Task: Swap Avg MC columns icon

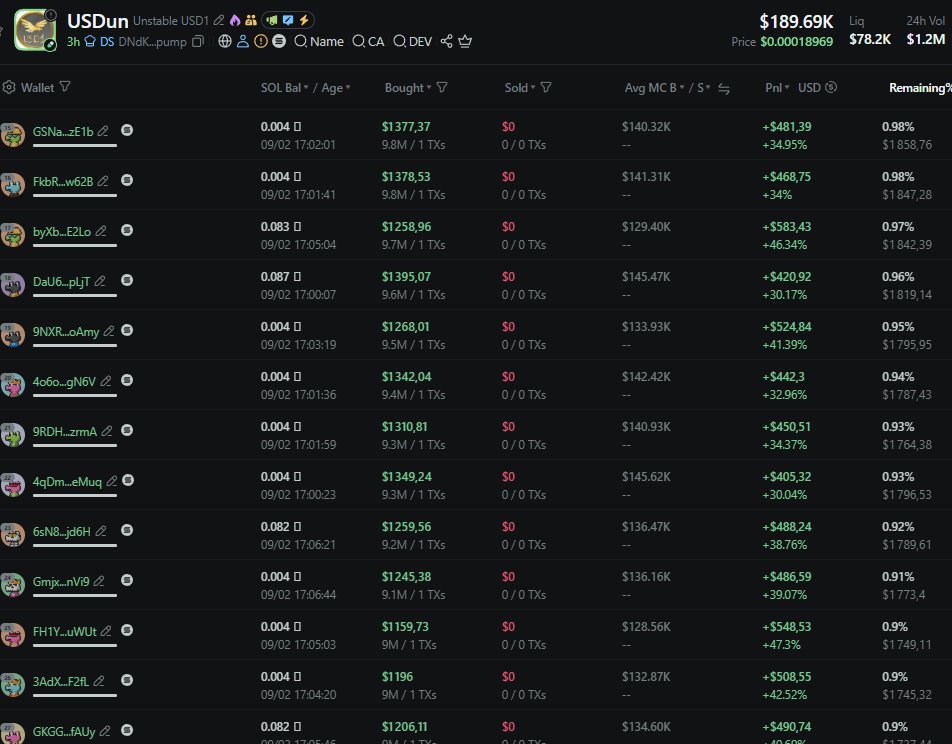Action: click(724, 88)
